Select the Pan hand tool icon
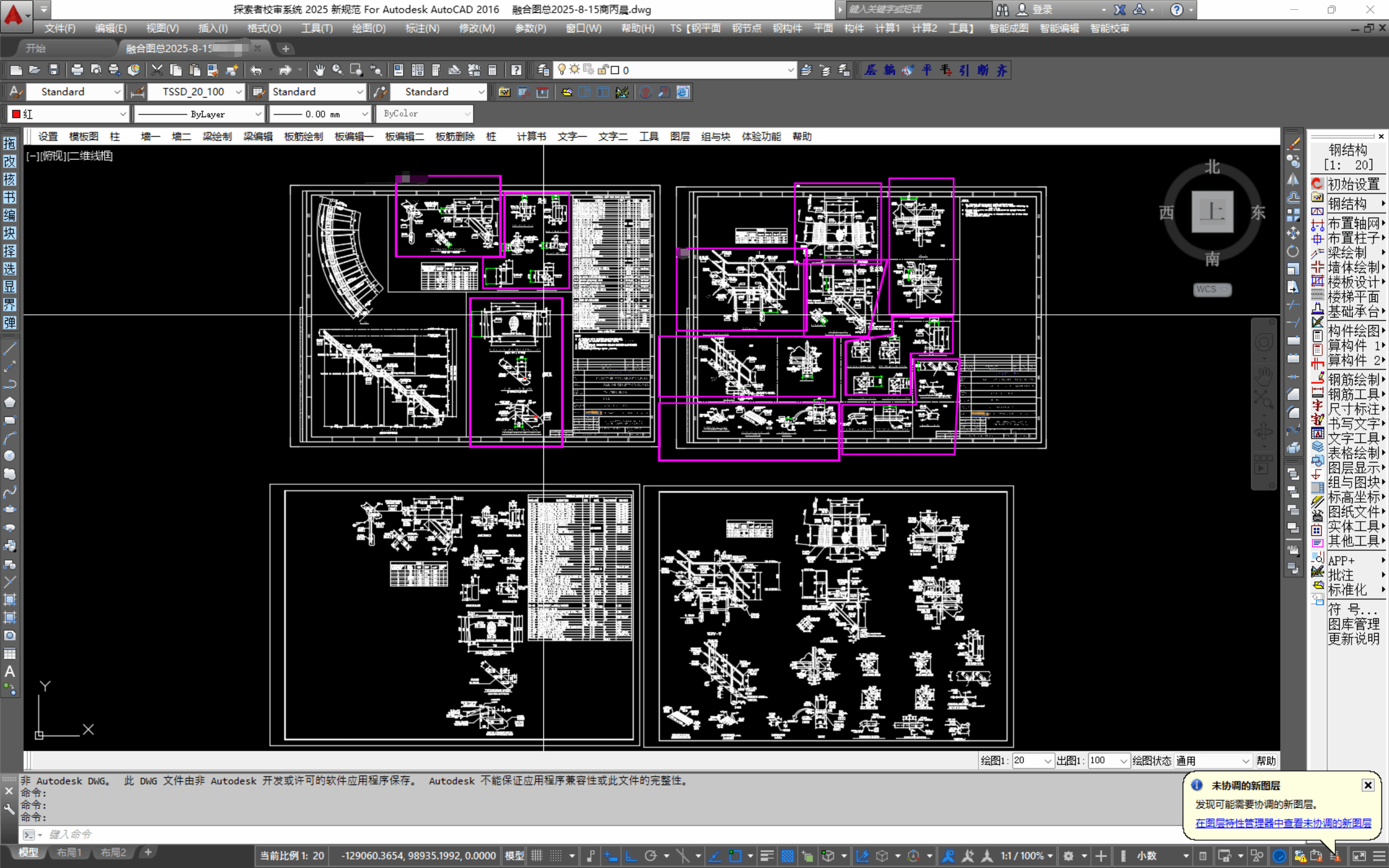Viewport: 1389px width, 868px height. 319,70
